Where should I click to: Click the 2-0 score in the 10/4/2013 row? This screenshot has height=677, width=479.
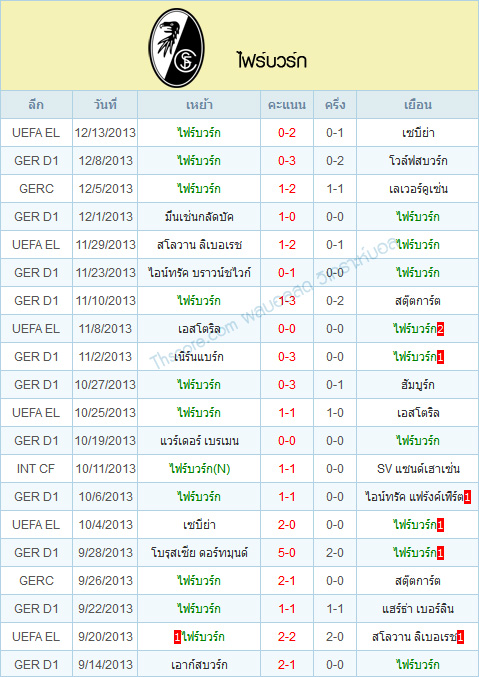pos(287,525)
